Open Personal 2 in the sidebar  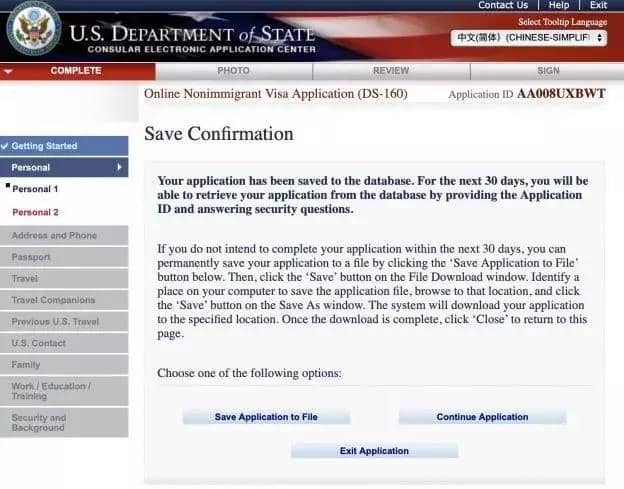[x=35, y=212]
